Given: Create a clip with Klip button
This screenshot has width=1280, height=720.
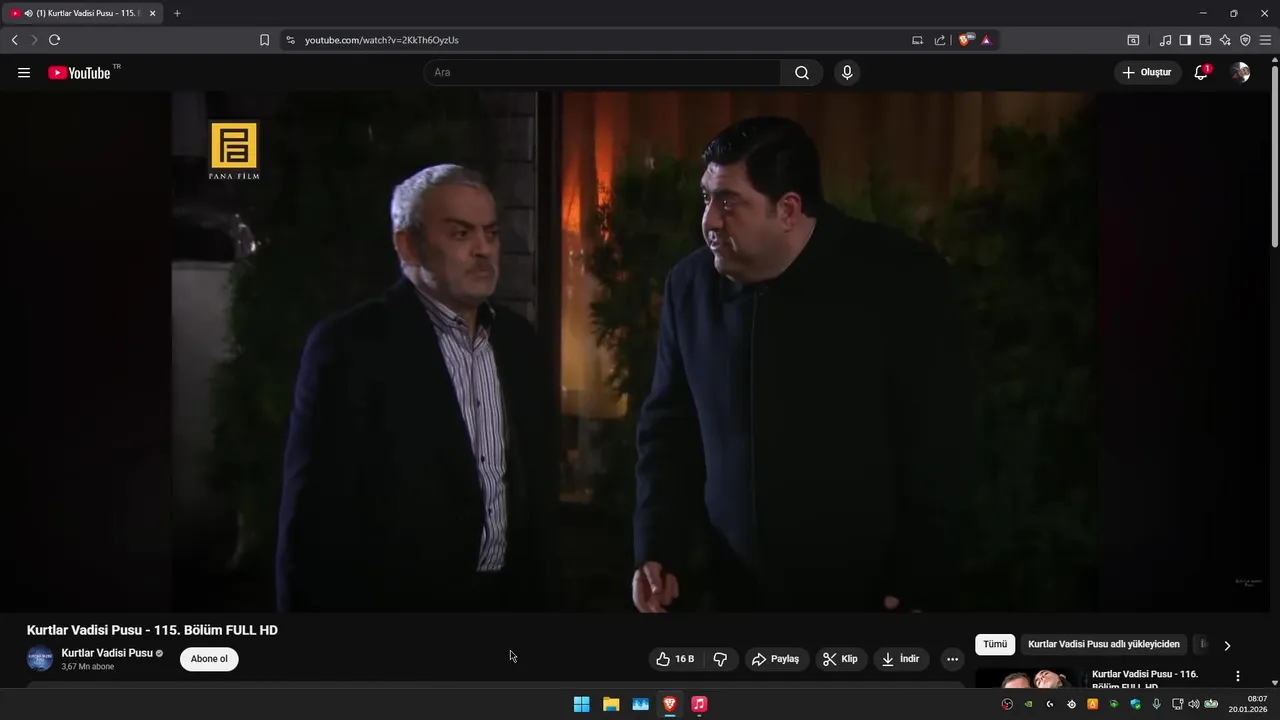Looking at the screenshot, I should coord(840,659).
